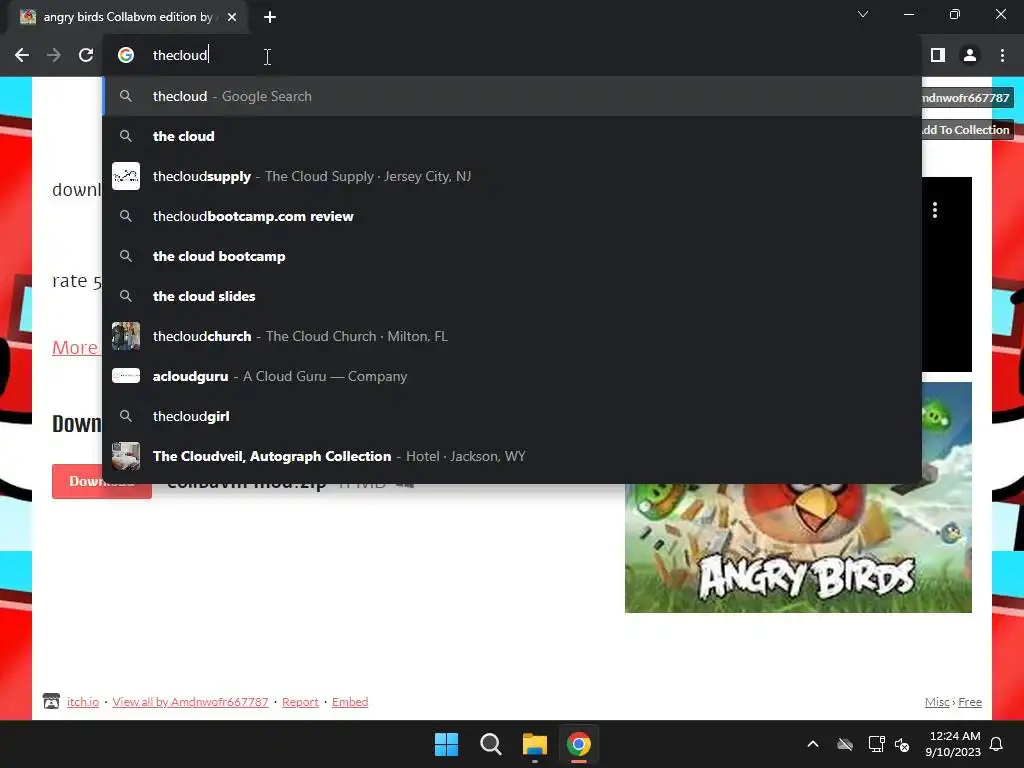Expand the tab search chevron

click(863, 14)
